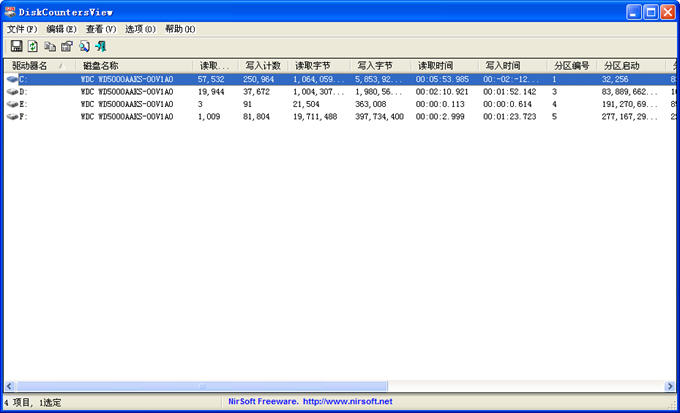Click the Find toolbar icon

[x=84, y=46]
